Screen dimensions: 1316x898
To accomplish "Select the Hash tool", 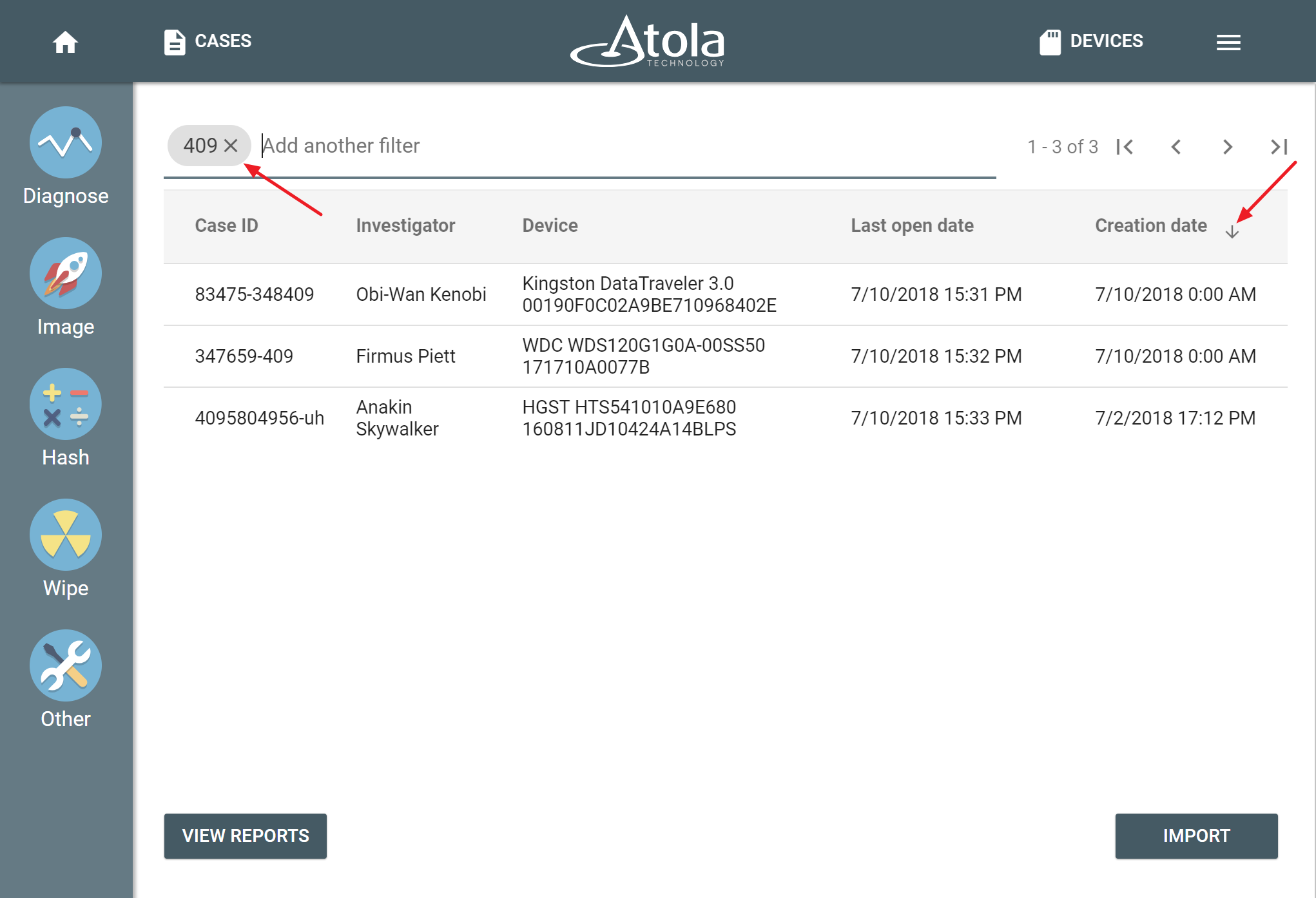I will [x=65, y=404].
